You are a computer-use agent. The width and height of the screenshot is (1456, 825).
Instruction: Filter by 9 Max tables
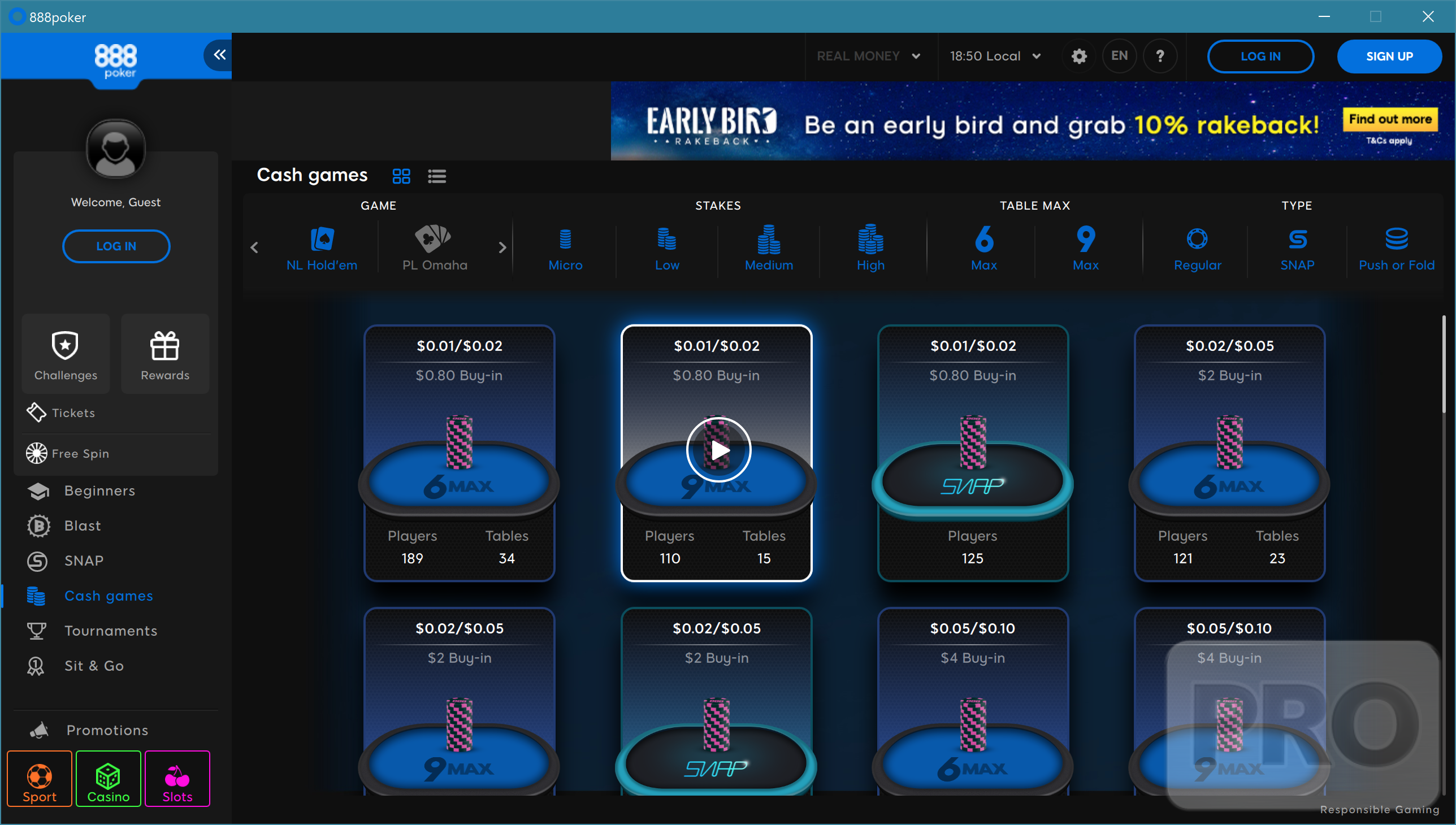click(x=1085, y=248)
